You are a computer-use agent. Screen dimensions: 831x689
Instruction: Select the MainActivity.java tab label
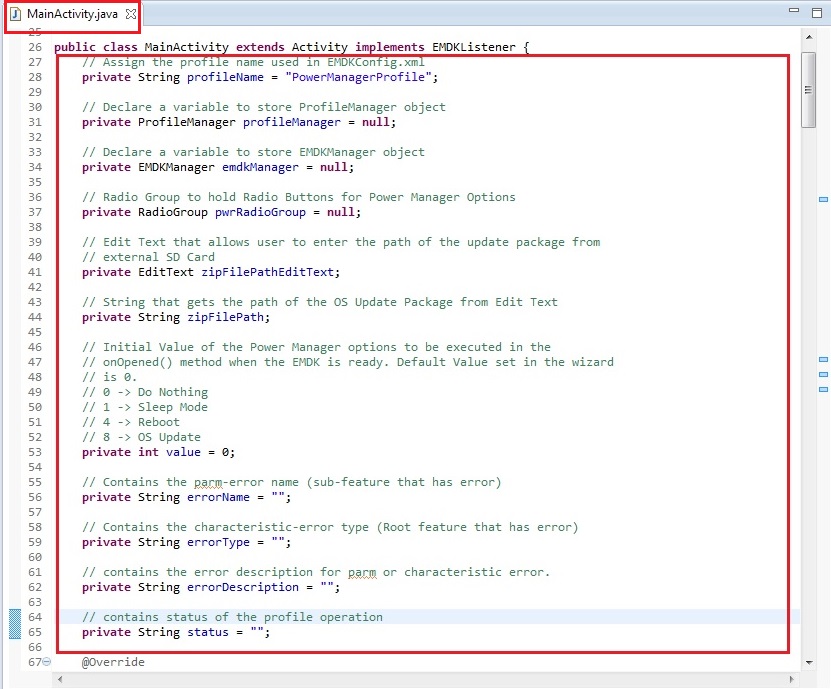(x=74, y=15)
